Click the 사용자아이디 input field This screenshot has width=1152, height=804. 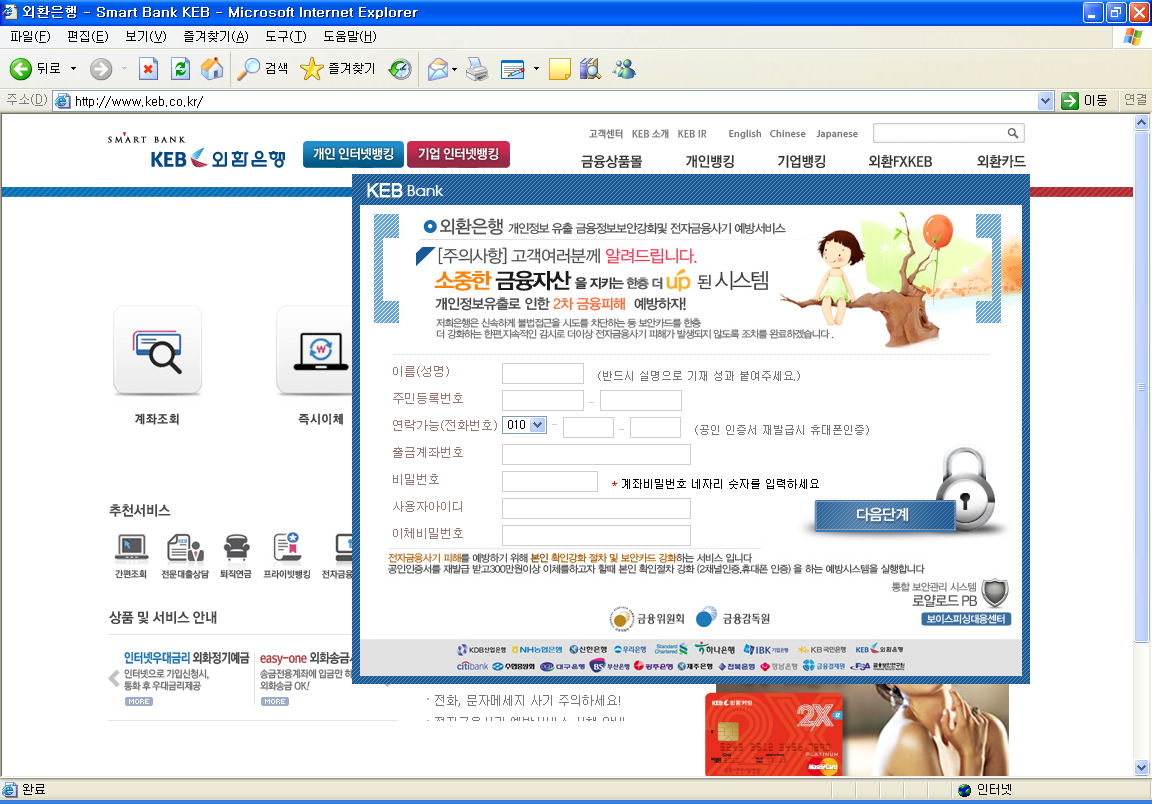tap(596, 509)
